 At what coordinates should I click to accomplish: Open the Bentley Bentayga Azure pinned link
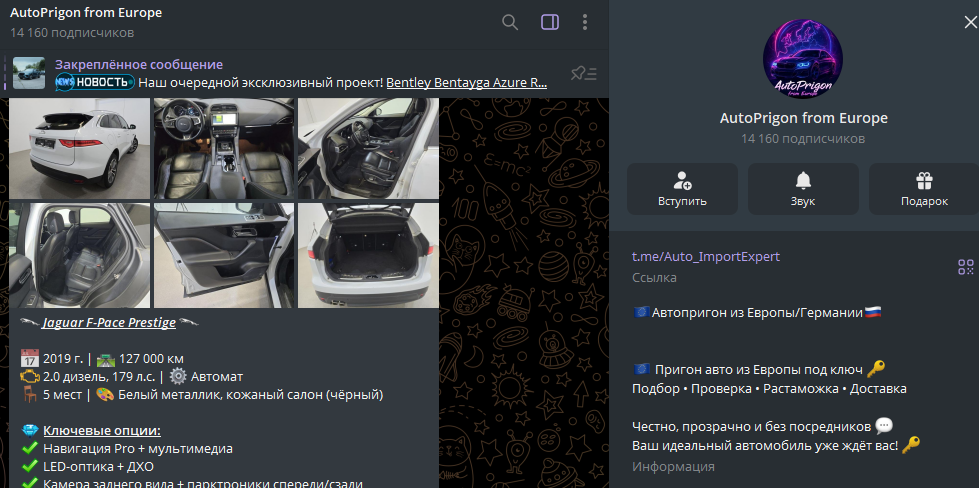[x=466, y=83]
